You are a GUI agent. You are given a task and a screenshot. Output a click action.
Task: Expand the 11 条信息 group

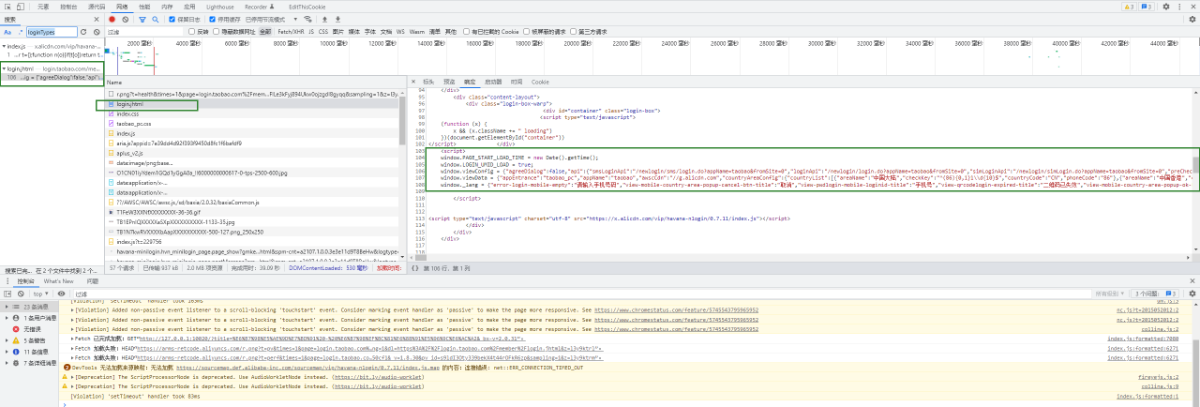[x=6, y=352]
